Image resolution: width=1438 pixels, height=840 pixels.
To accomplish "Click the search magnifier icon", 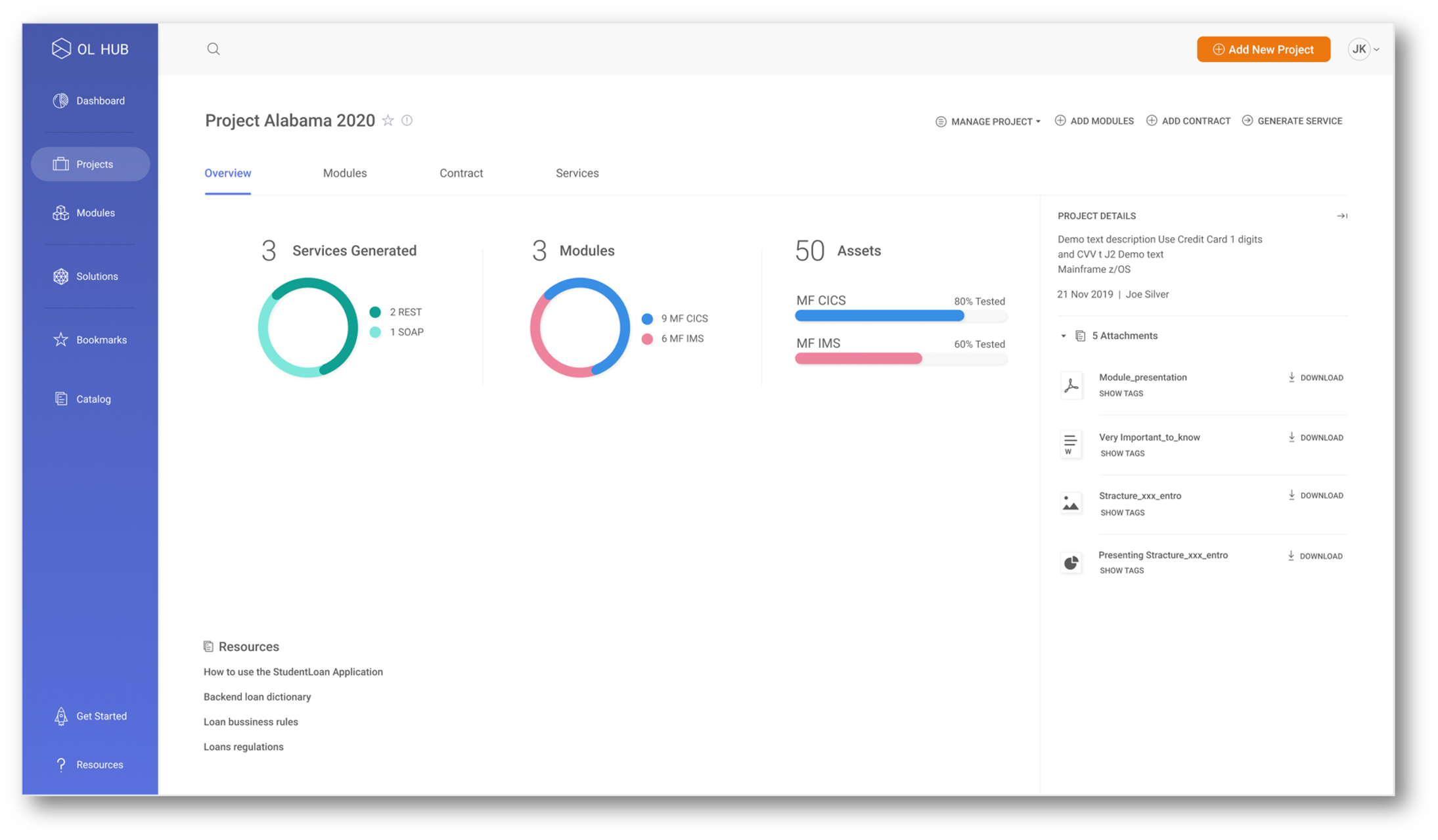I will 213,49.
